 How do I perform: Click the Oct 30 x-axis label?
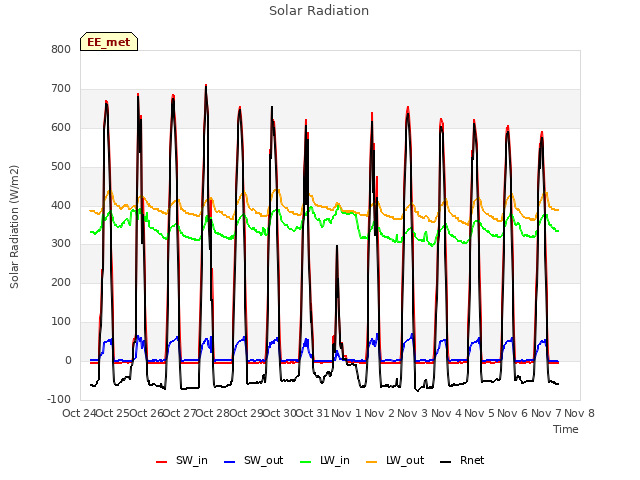pyautogui.click(x=279, y=413)
